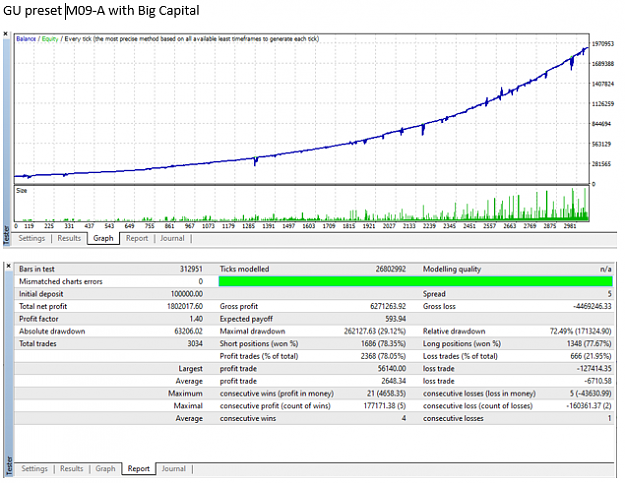
Task: Select Graph tab in upper Tester panel
Action: (x=103, y=238)
